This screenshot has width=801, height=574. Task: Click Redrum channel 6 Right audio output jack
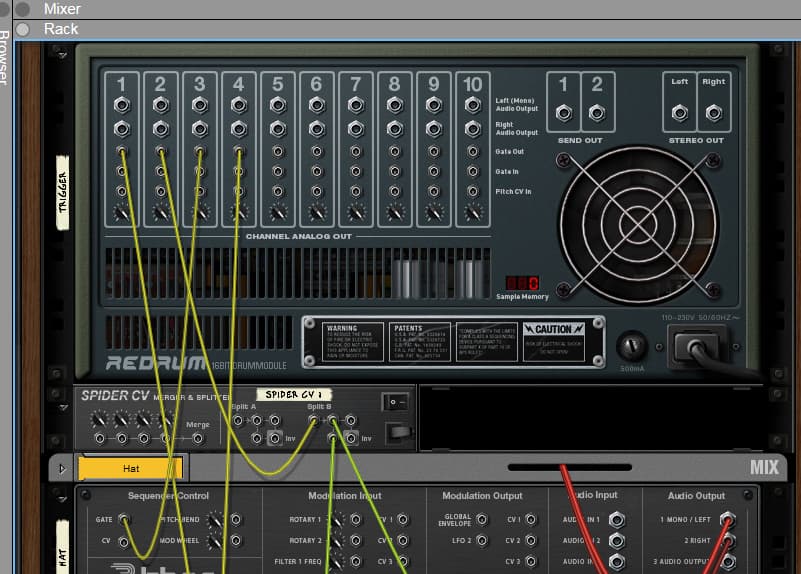(x=317, y=129)
